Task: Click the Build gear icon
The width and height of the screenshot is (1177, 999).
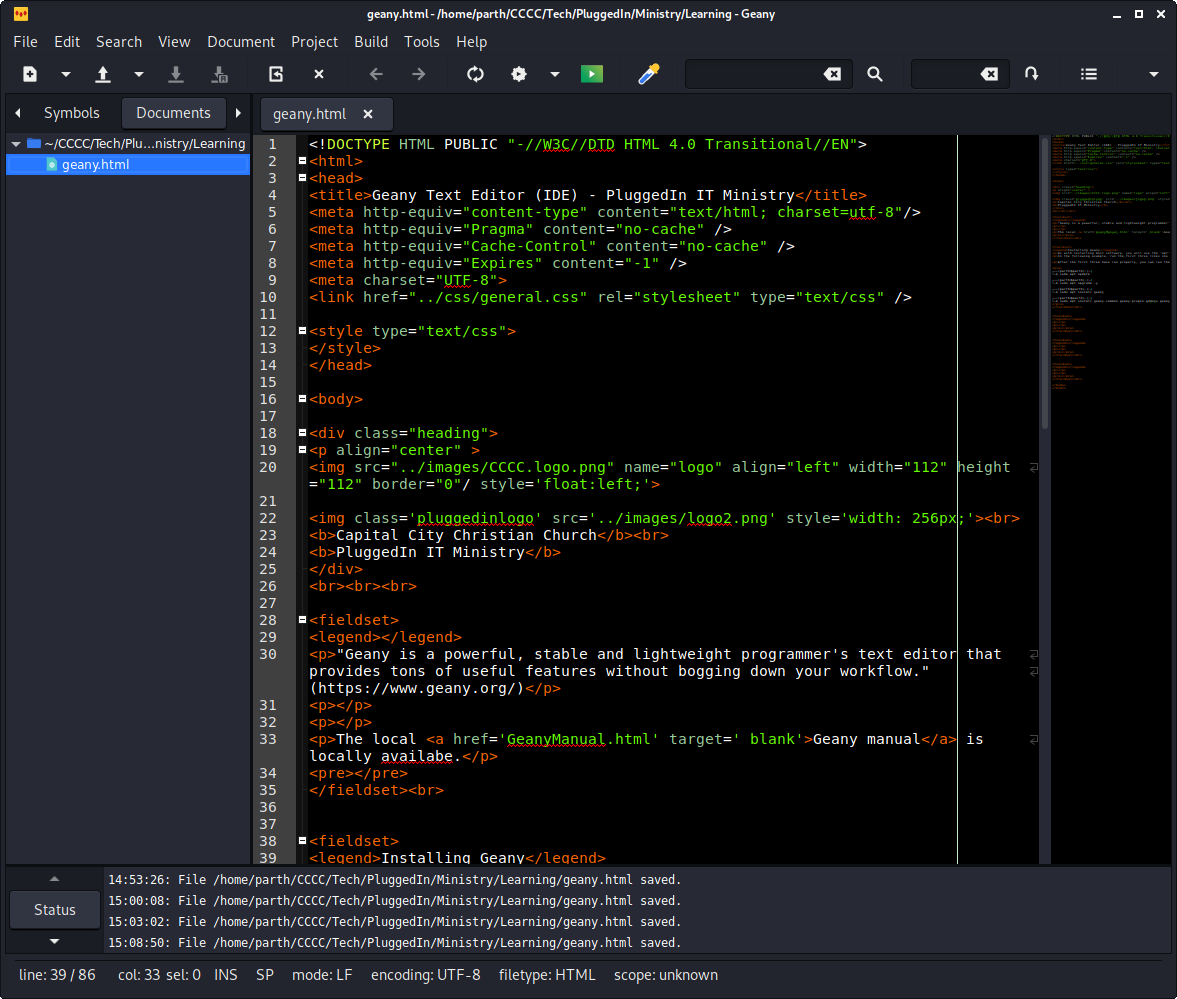Action: [518, 74]
